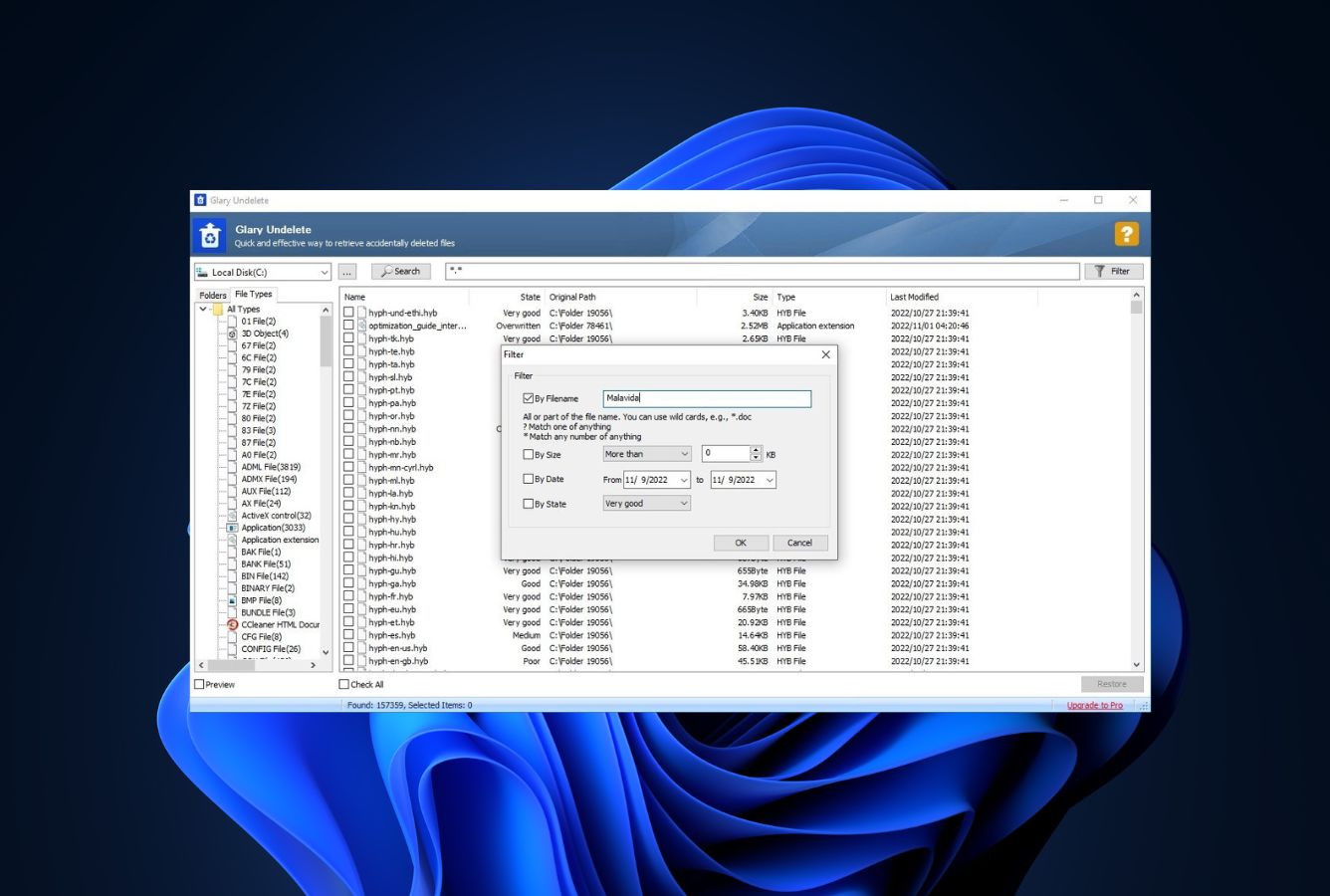
Task: Click the file types tree vertical scrollbar thumb
Action: [326, 342]
